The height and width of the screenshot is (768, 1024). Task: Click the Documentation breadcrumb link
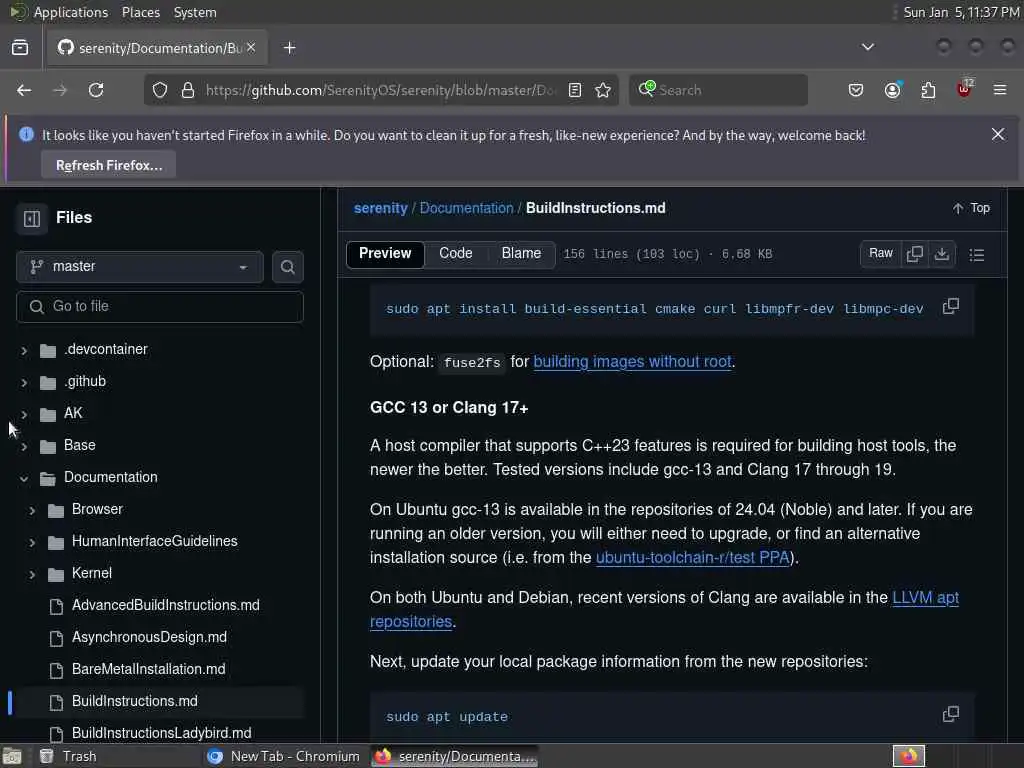click(466, 208)
